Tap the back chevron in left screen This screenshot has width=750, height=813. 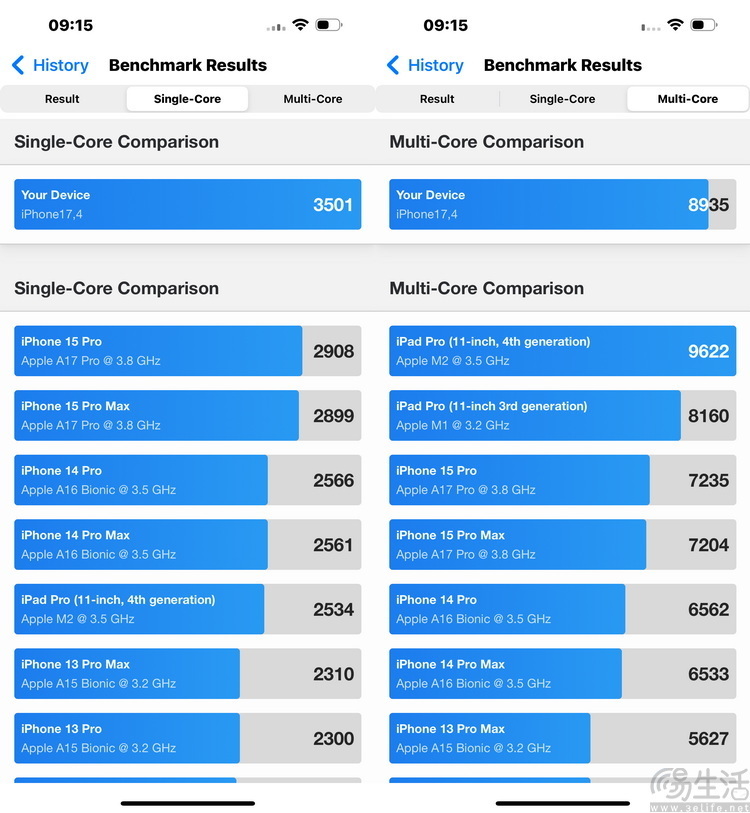pyautogui.click(x=18, y=65)
